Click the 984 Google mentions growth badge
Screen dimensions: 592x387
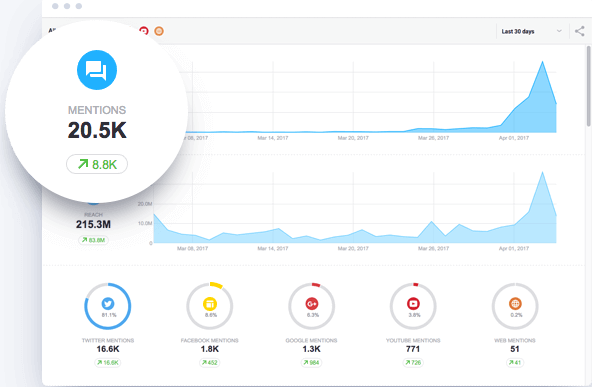[x=311, y=362]
